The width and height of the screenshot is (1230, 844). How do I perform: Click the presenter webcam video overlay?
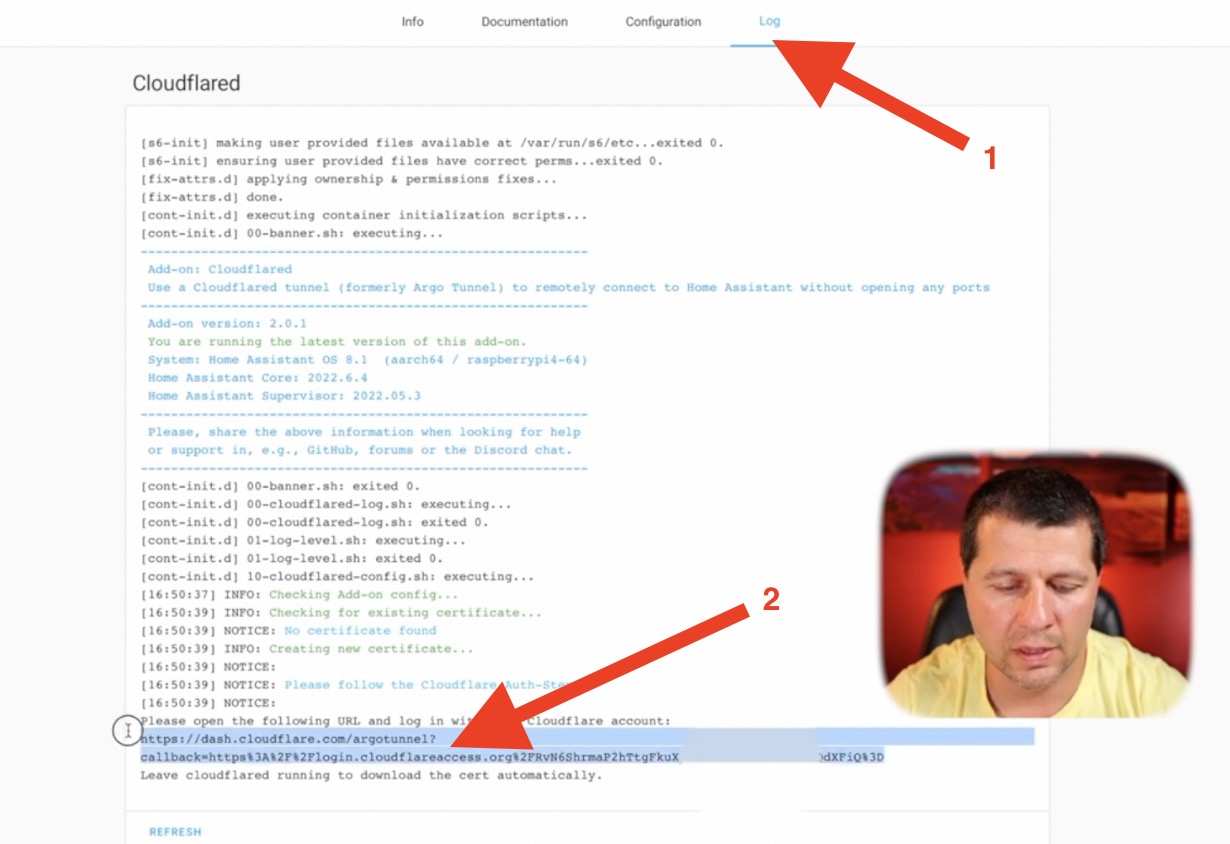tap(1036, 584)
